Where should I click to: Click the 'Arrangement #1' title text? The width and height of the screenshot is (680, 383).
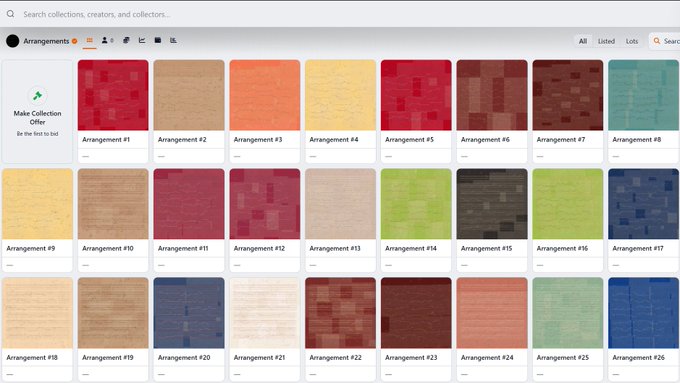[x=106, y=140]
